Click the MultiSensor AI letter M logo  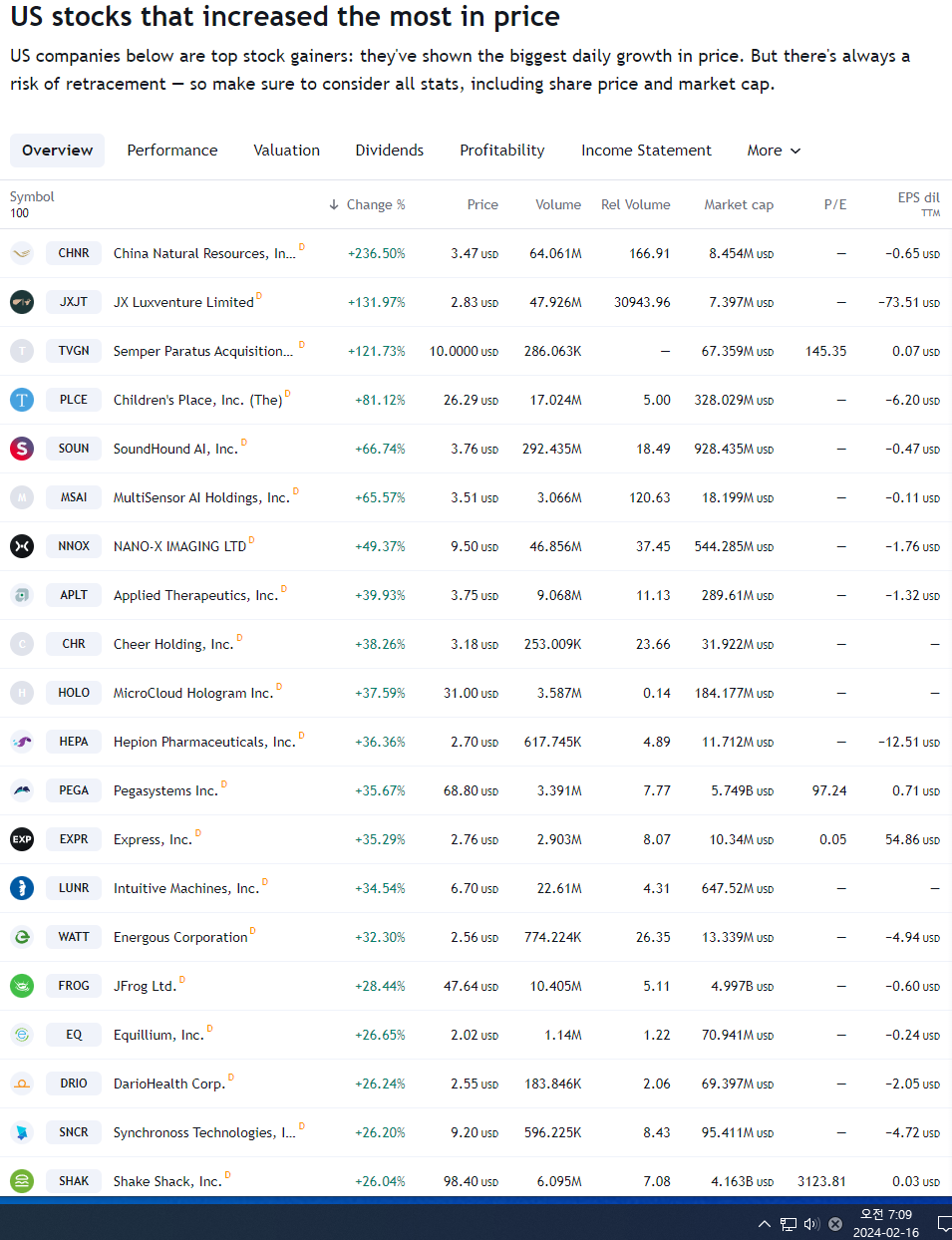pyautogui.click(x=22, y=497)
